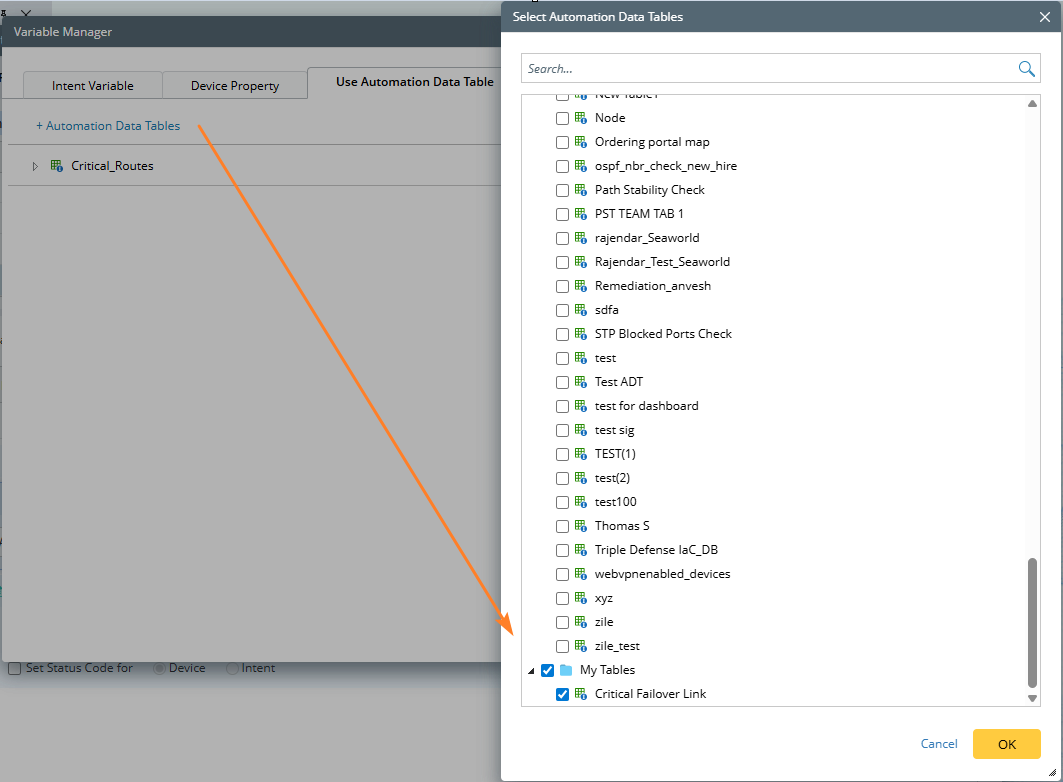Confirm selection with the OK button
The height and width of the screenshot is (782, 1063).
tap(1006, 744)
